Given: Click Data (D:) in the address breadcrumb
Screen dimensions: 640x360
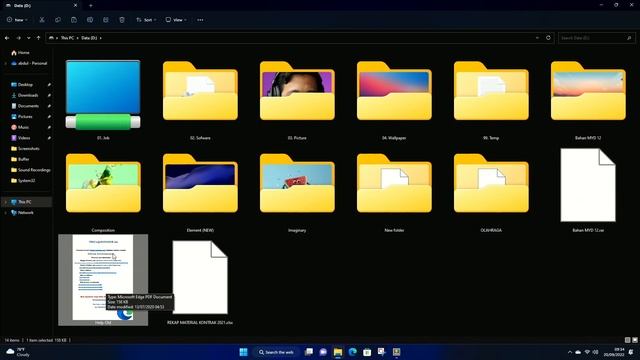Looking at the screenshot, I should pos(89,38).
